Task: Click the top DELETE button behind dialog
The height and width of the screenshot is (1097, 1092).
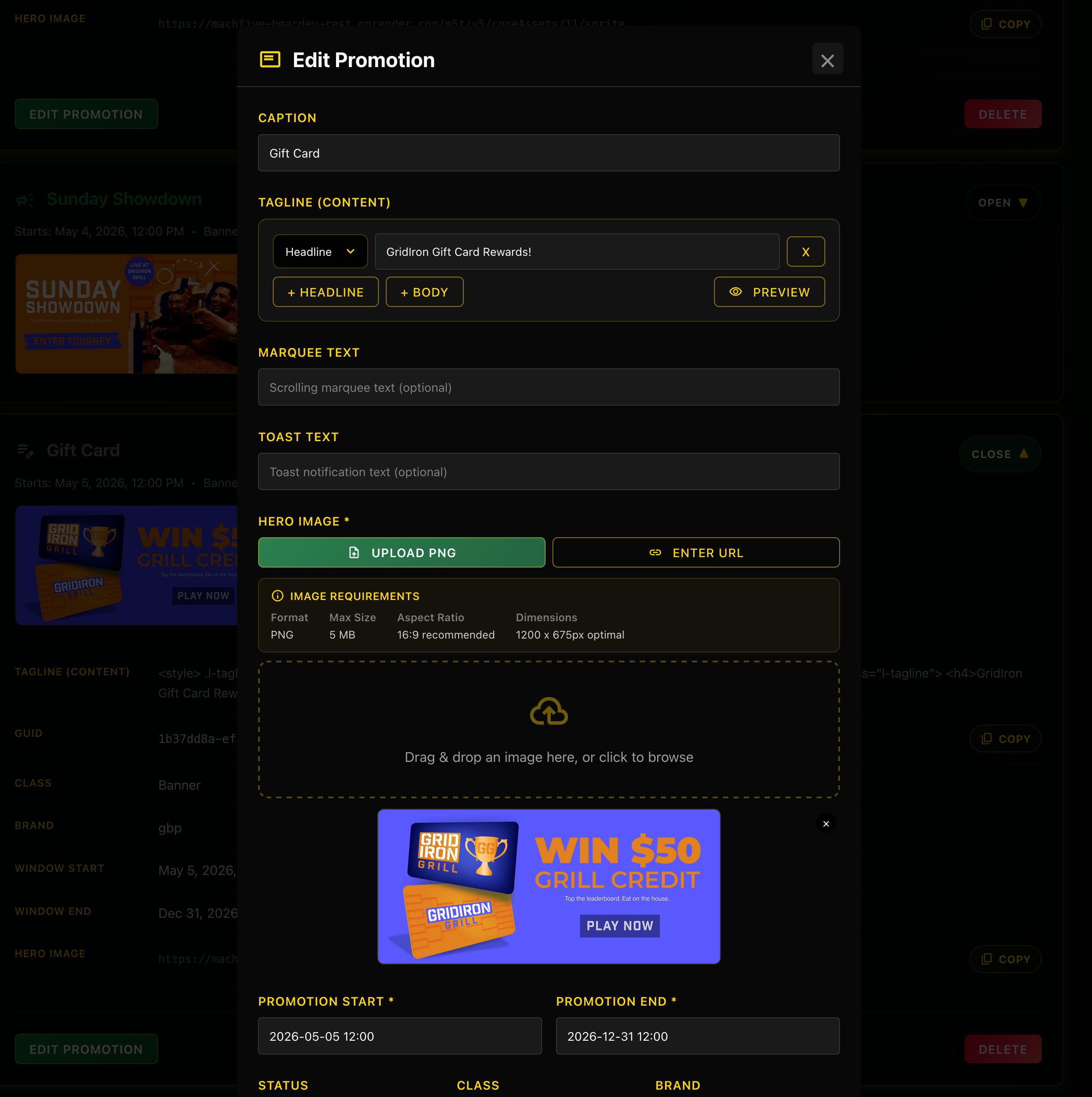Action: [x=1003, y=114]
